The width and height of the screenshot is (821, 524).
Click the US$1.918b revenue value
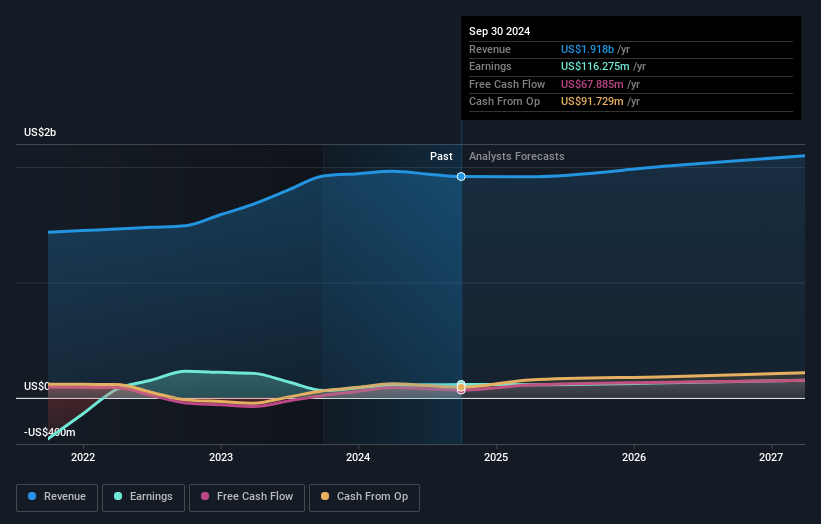tap(587, 49)
